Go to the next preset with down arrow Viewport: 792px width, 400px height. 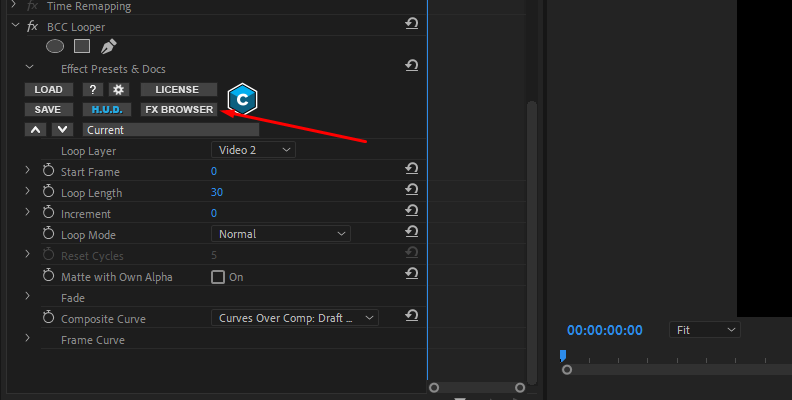63,130
